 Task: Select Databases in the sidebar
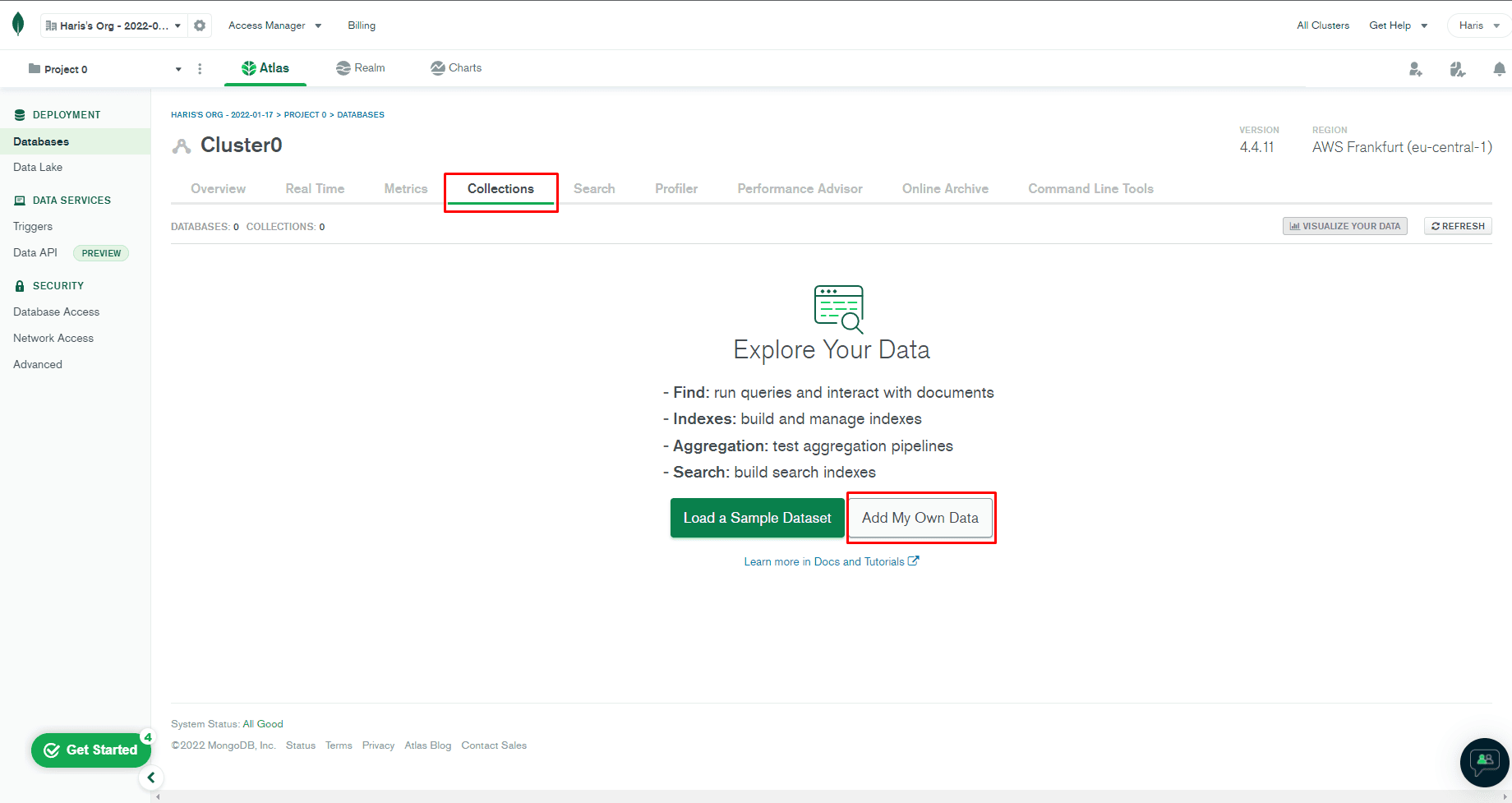pos(75,141)
